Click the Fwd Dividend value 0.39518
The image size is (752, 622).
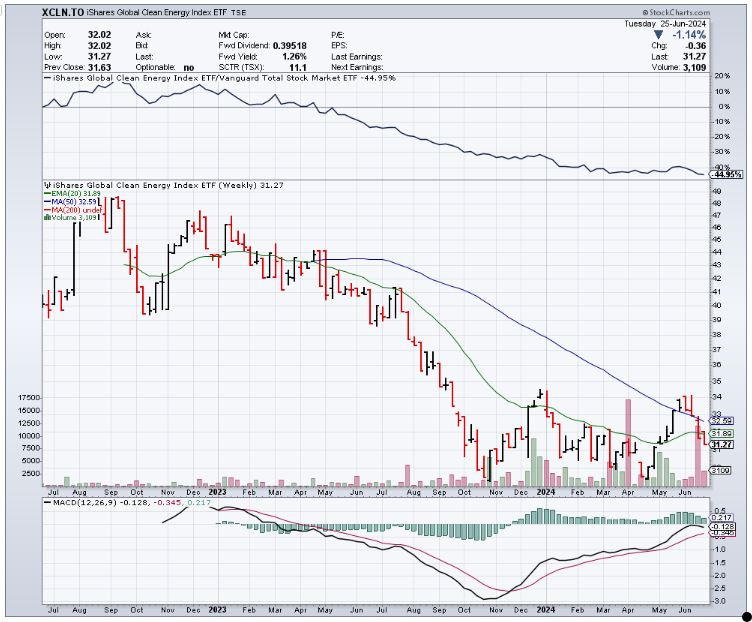290,46
